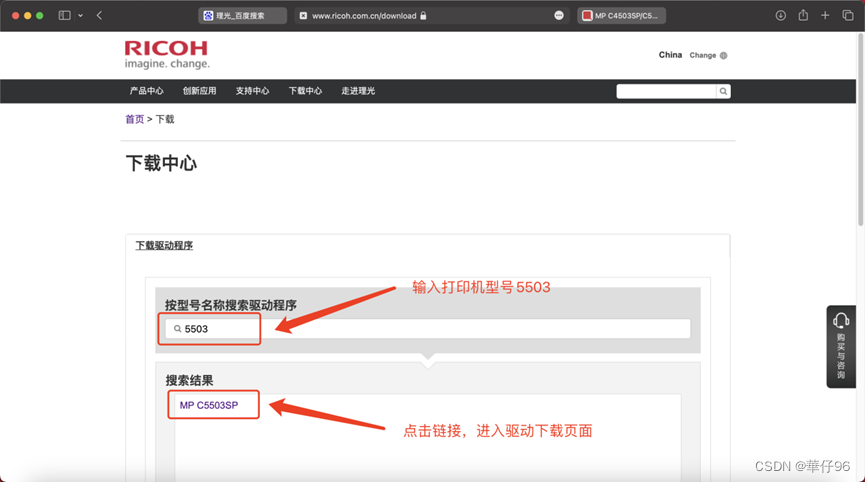Click the magnifier search button in navbar
865x482 pixels.
pyautogui.click(x=723, y=91)
